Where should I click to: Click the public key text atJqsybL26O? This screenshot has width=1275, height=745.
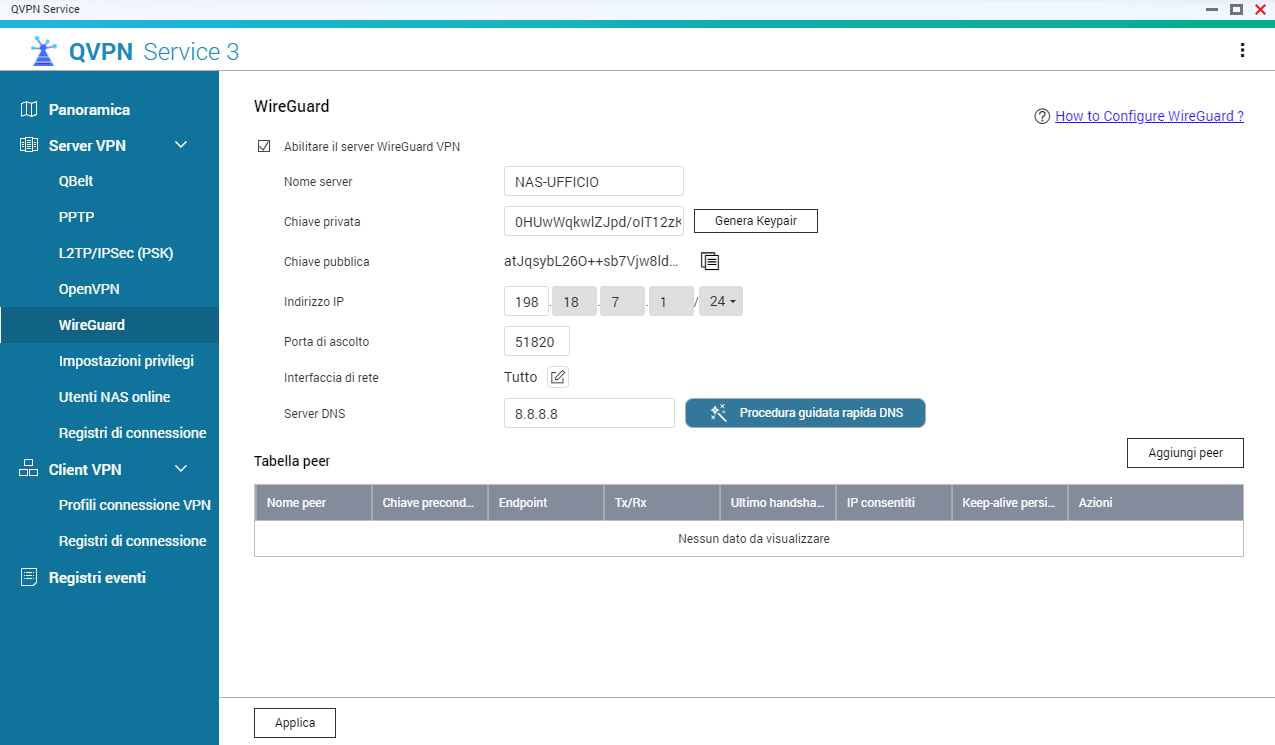[x=592, y=261]
